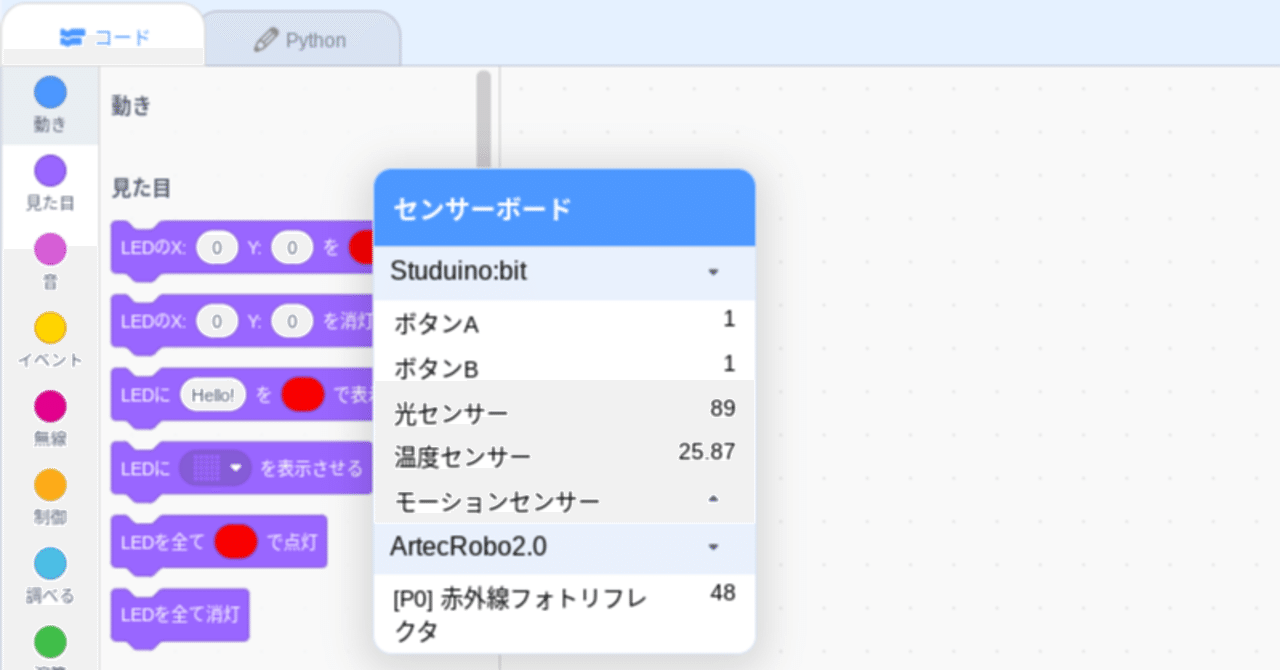Select the 調べる category icon

pos(49,560)
